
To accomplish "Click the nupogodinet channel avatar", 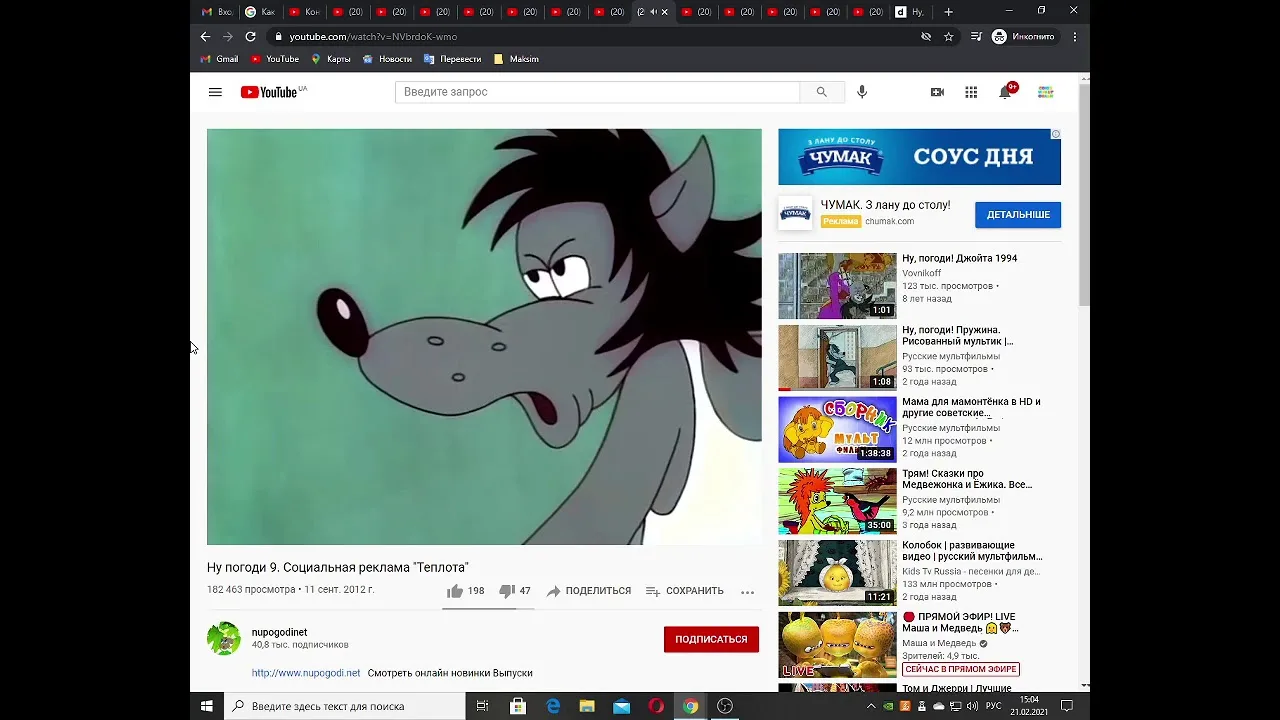I will point(224,638).
